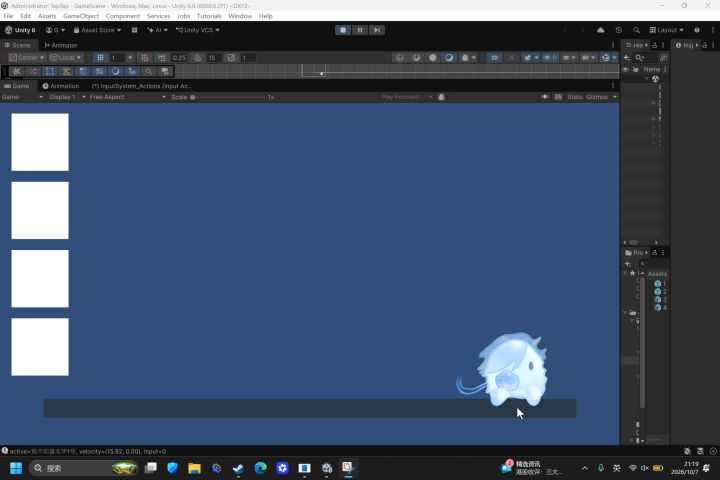Click the Game view Scale slider handle

coord(193,97)
